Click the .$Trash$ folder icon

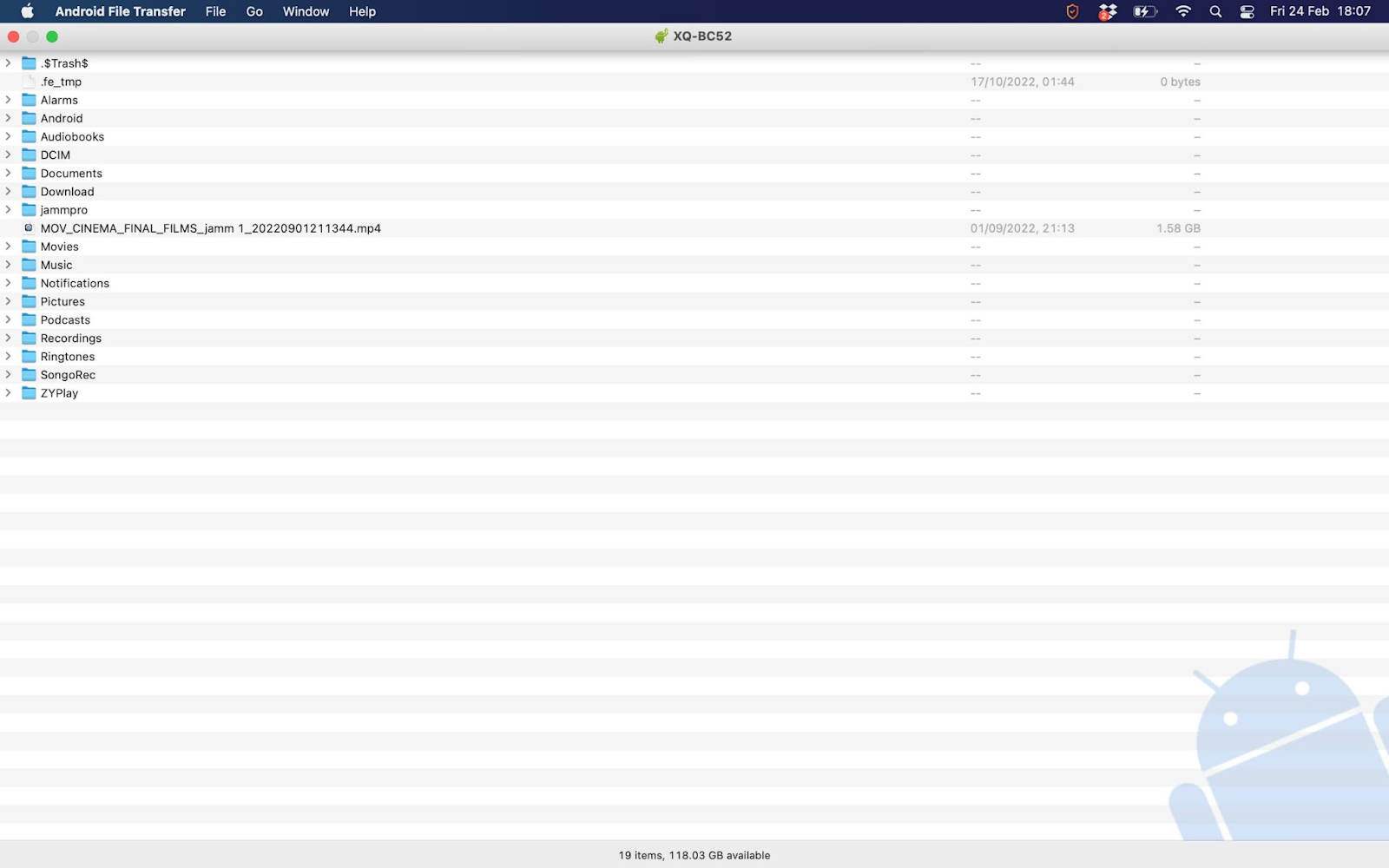tap(29, 63)
